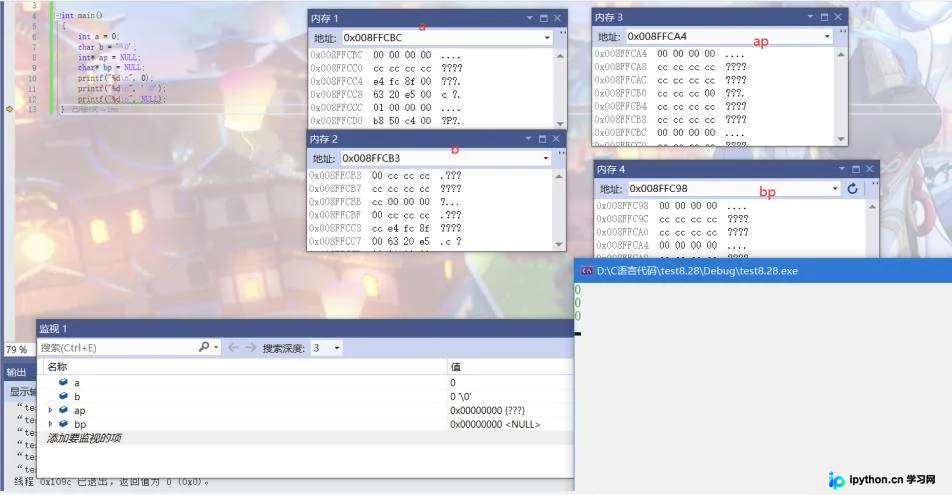This screenshot has height=495, width=952.
Task: Refresh Memory 4 contents with the reevaluate icon
Action: (852, 188)
